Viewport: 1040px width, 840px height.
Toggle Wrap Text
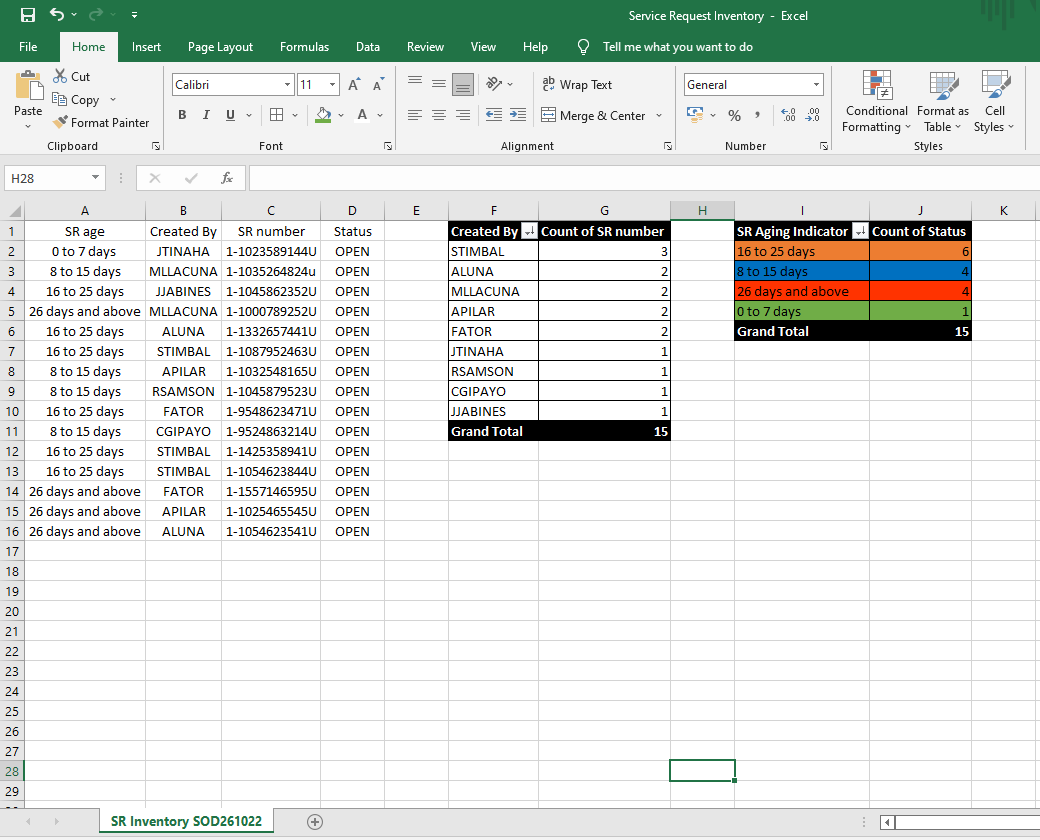[x=576, y=84]
